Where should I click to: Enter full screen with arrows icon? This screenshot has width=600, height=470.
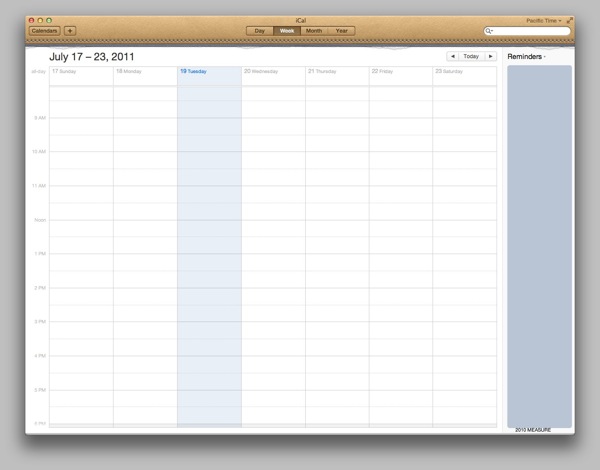570,20
